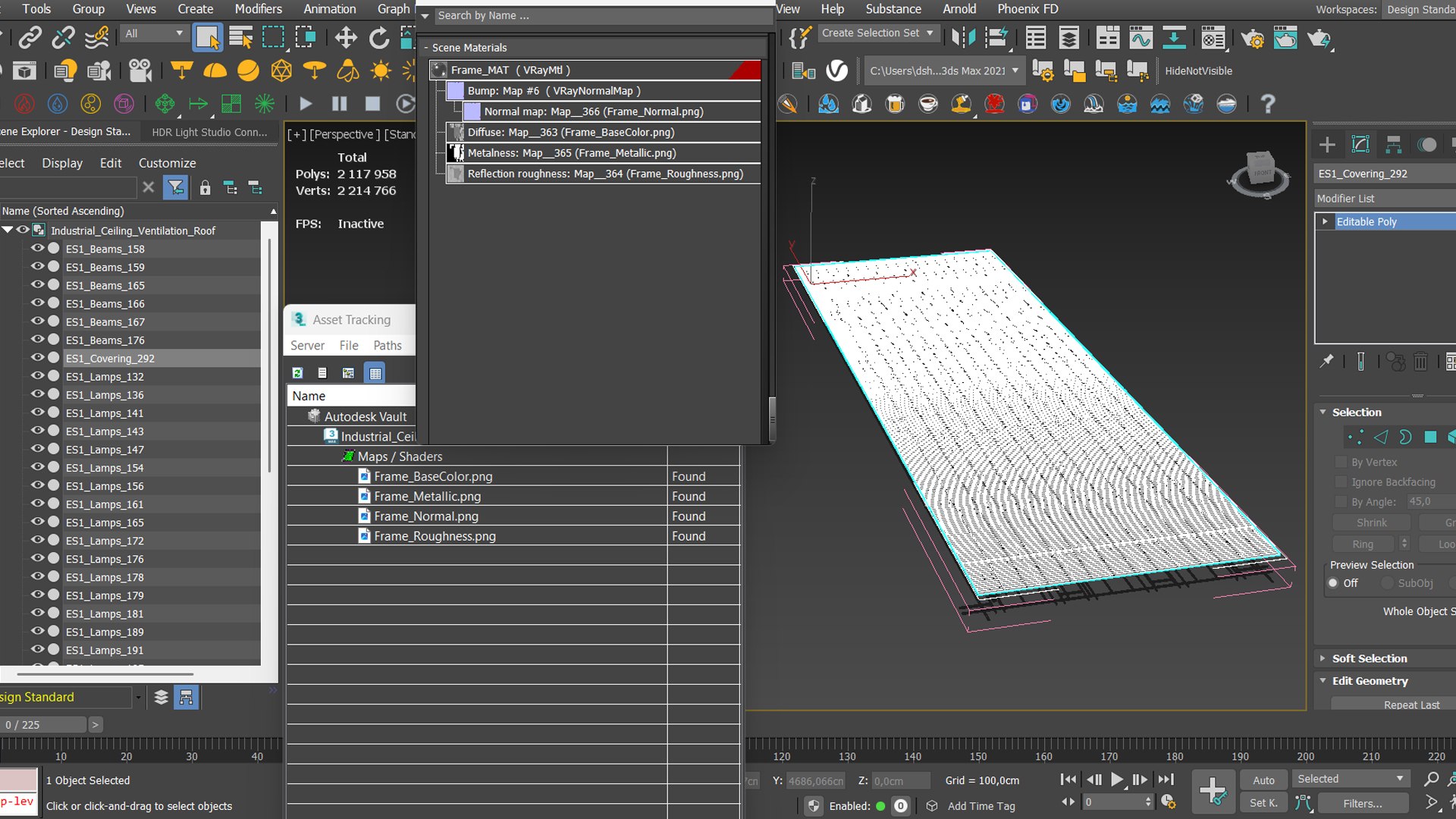The image size is (1456, 819).
Task: Open the Modifiers menu
Action: [x=258, y=9]
